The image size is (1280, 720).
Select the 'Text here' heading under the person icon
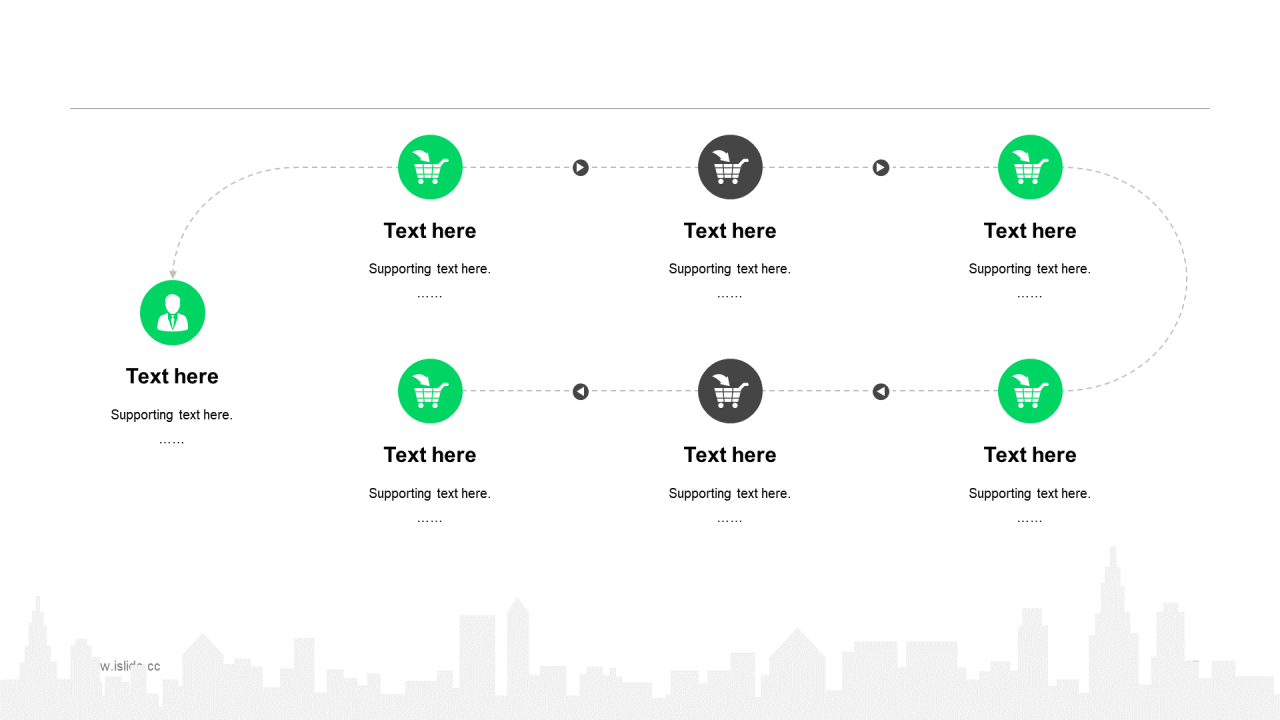click(x=172, y=376)
